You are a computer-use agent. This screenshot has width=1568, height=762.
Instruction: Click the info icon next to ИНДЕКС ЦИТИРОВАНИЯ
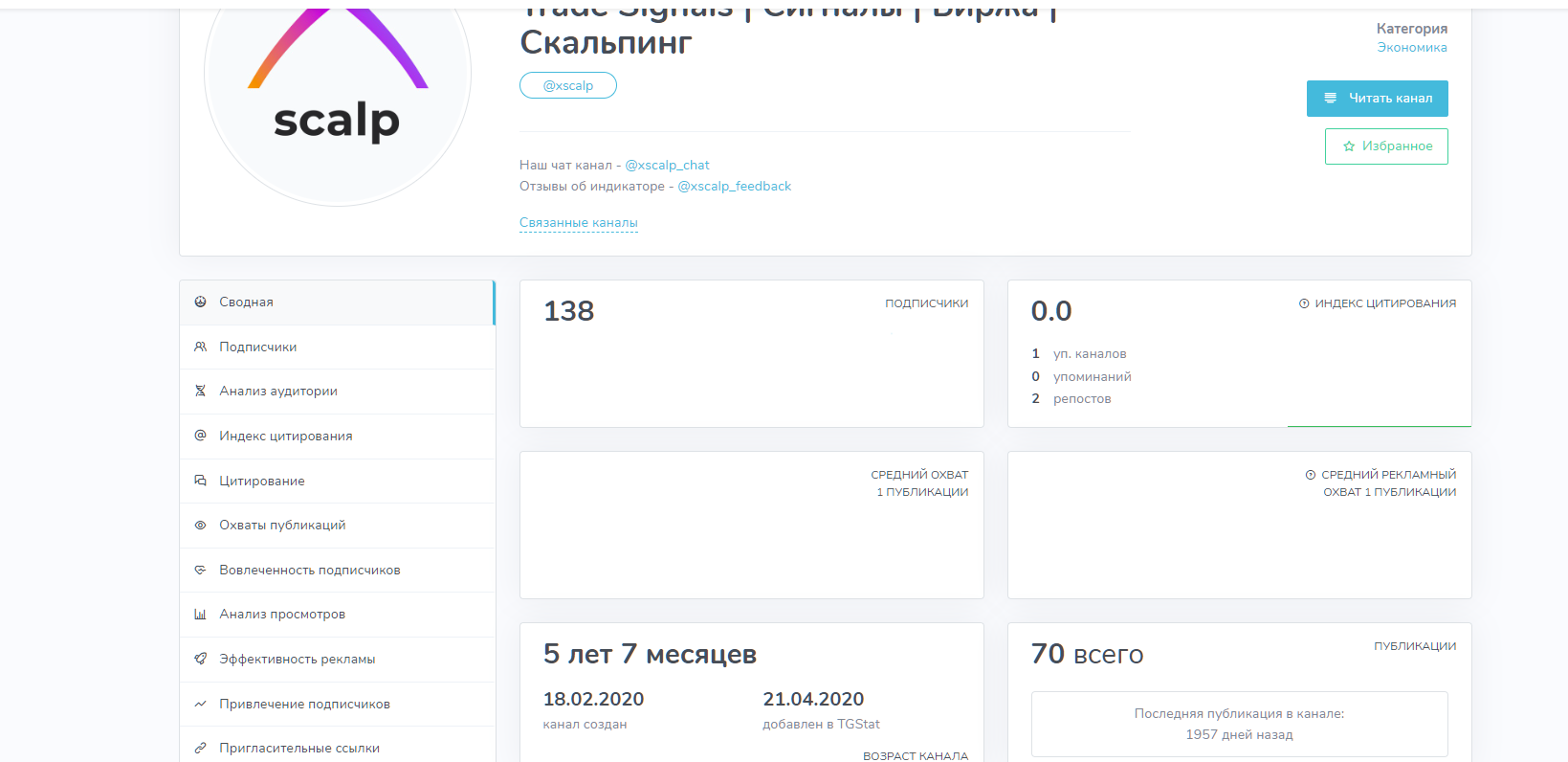click(1304, 303)
